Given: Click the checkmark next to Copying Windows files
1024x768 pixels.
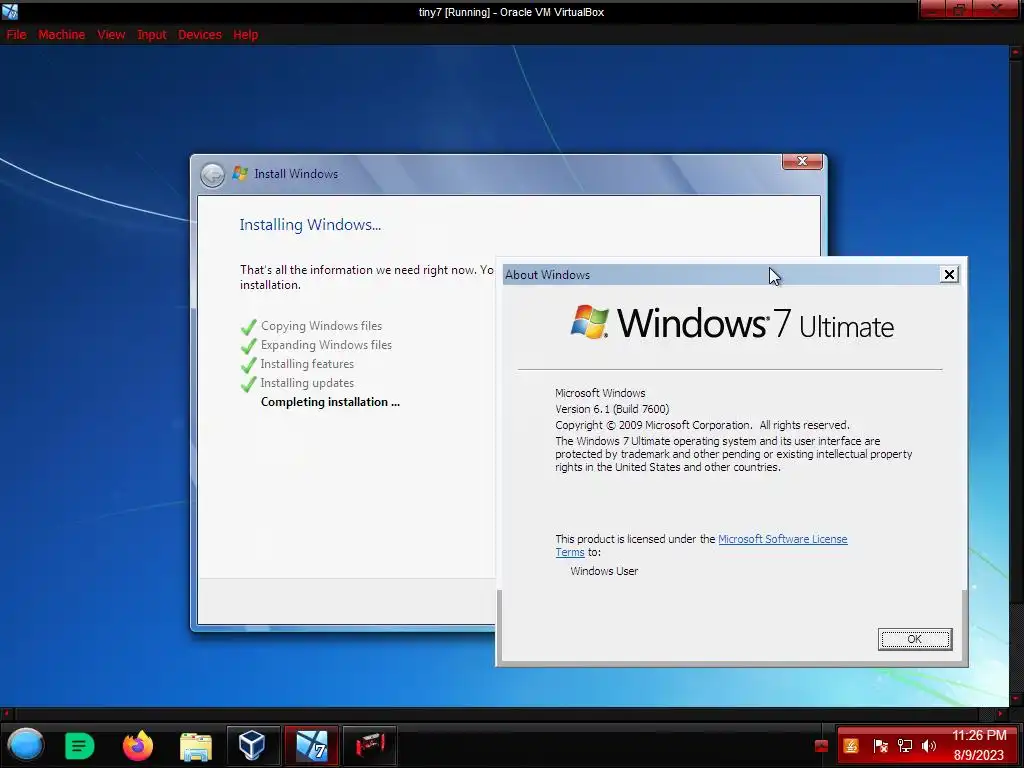Looking at the screenshot, I should 248,327.
